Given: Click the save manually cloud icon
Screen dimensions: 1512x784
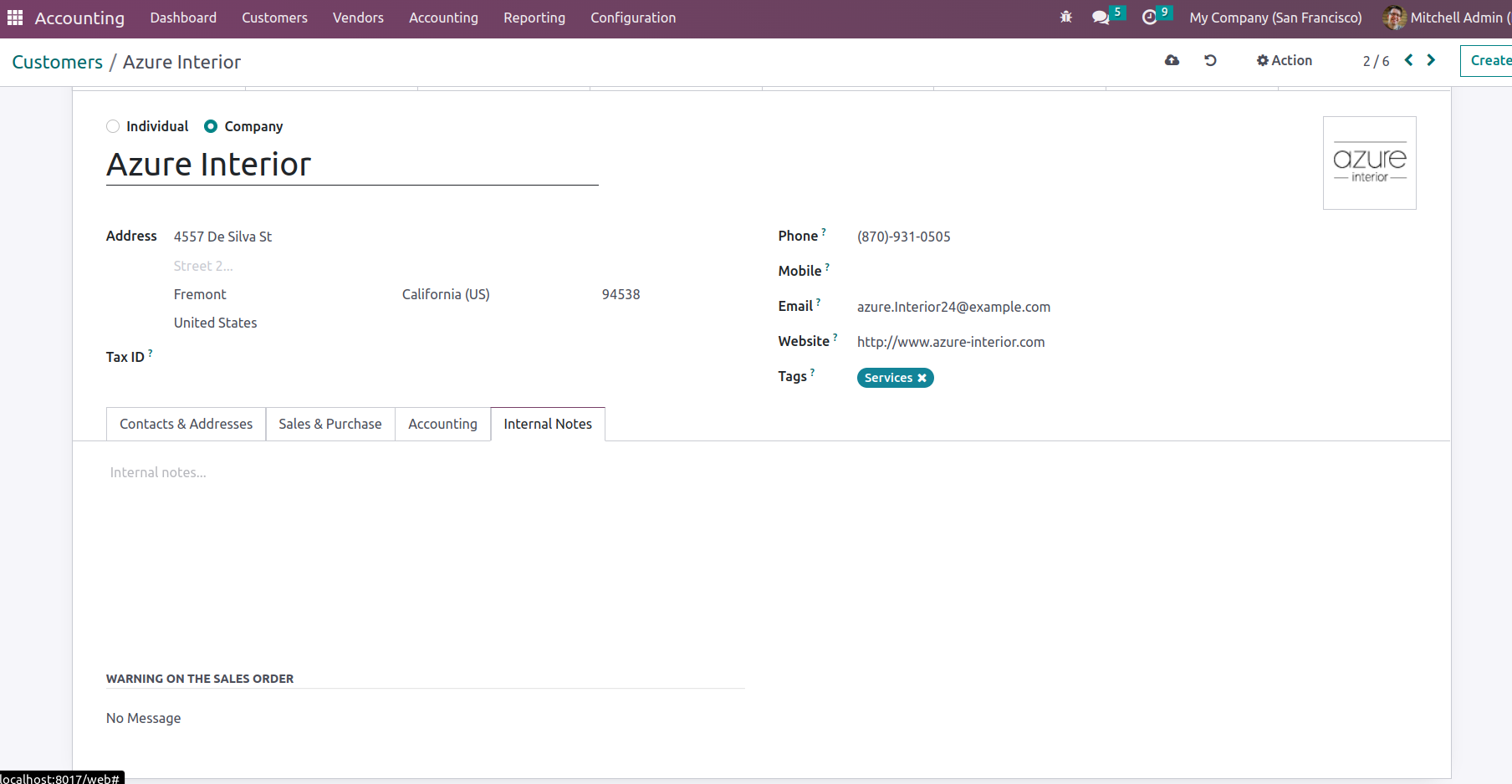Looking at the screenshot, I should 1172,60.
